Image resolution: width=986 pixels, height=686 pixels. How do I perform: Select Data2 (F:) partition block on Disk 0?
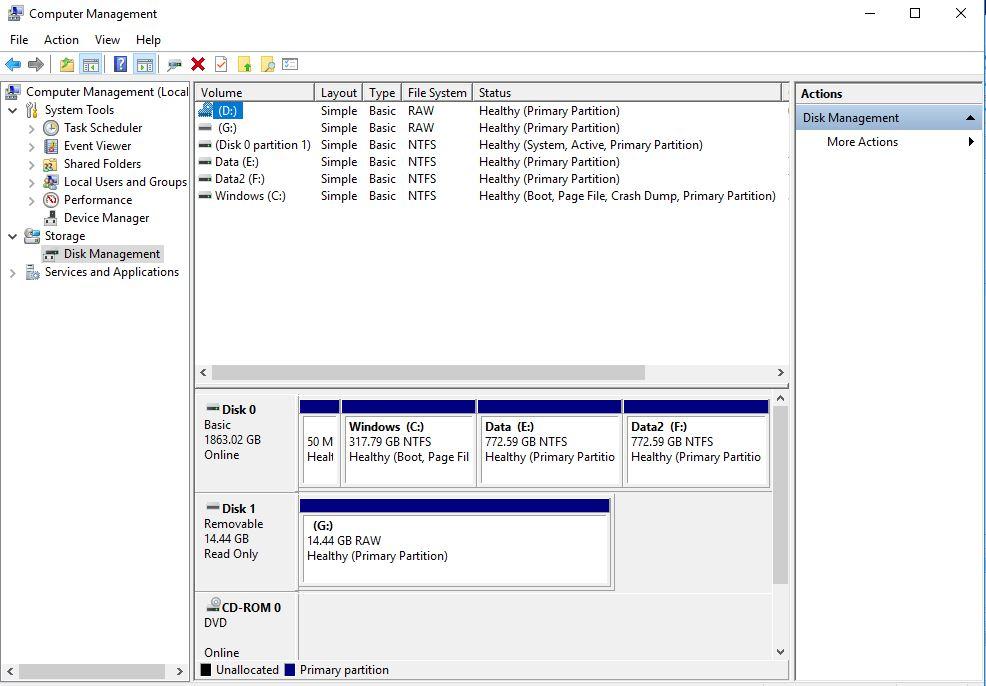[x=696, y=443]
